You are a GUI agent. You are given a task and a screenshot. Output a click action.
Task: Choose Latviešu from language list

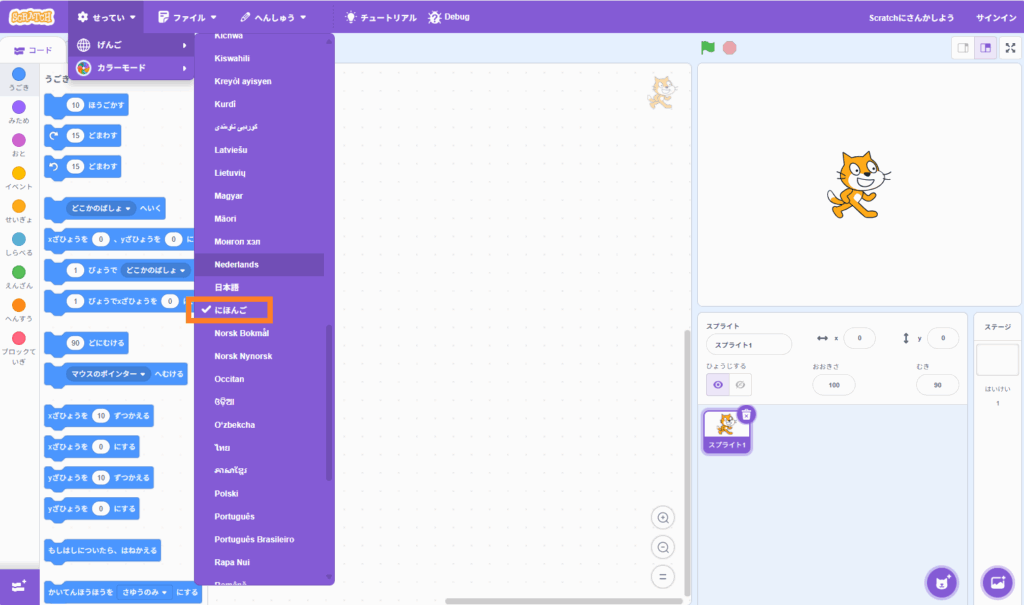(259, 150)
